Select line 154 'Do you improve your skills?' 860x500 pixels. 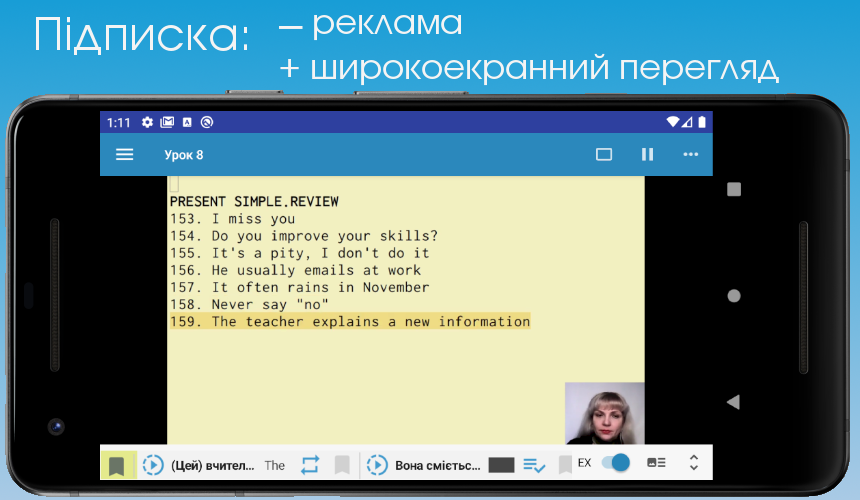pyautogui.click(x=304, y=236)
